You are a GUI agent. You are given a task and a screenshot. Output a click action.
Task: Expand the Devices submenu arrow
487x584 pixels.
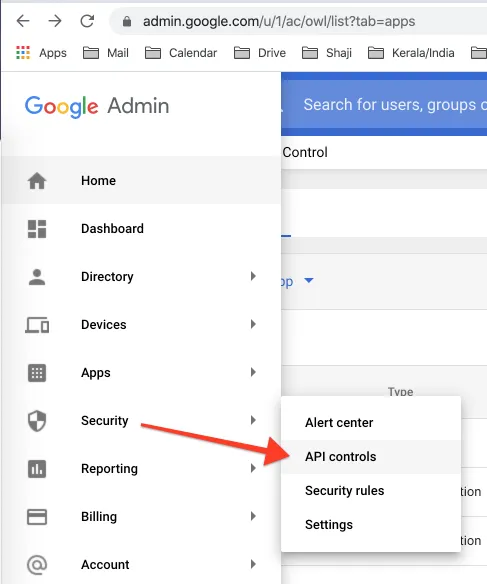point(253,324)
